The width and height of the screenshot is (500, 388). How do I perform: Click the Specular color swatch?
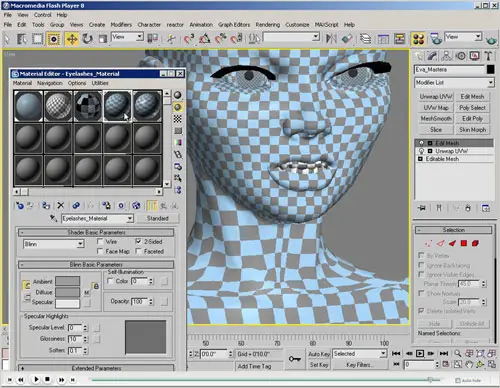(68, 303)
